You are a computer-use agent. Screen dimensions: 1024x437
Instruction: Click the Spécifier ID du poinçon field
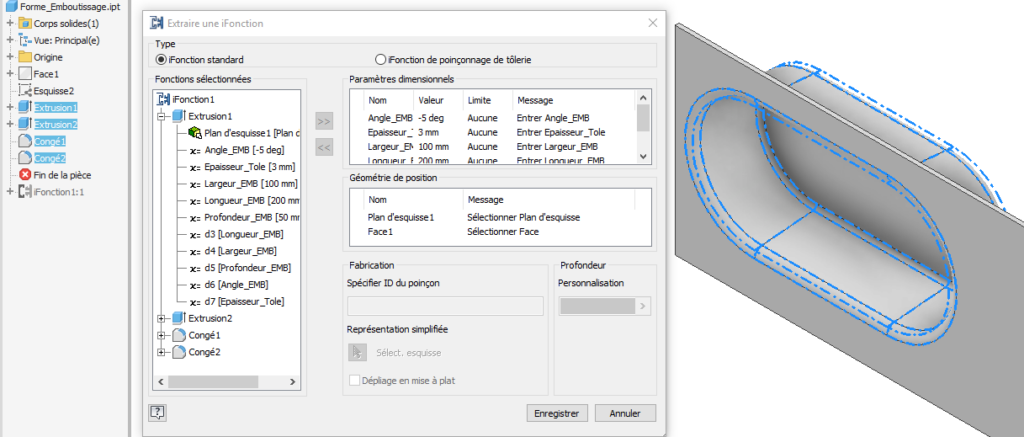point(445,306)
